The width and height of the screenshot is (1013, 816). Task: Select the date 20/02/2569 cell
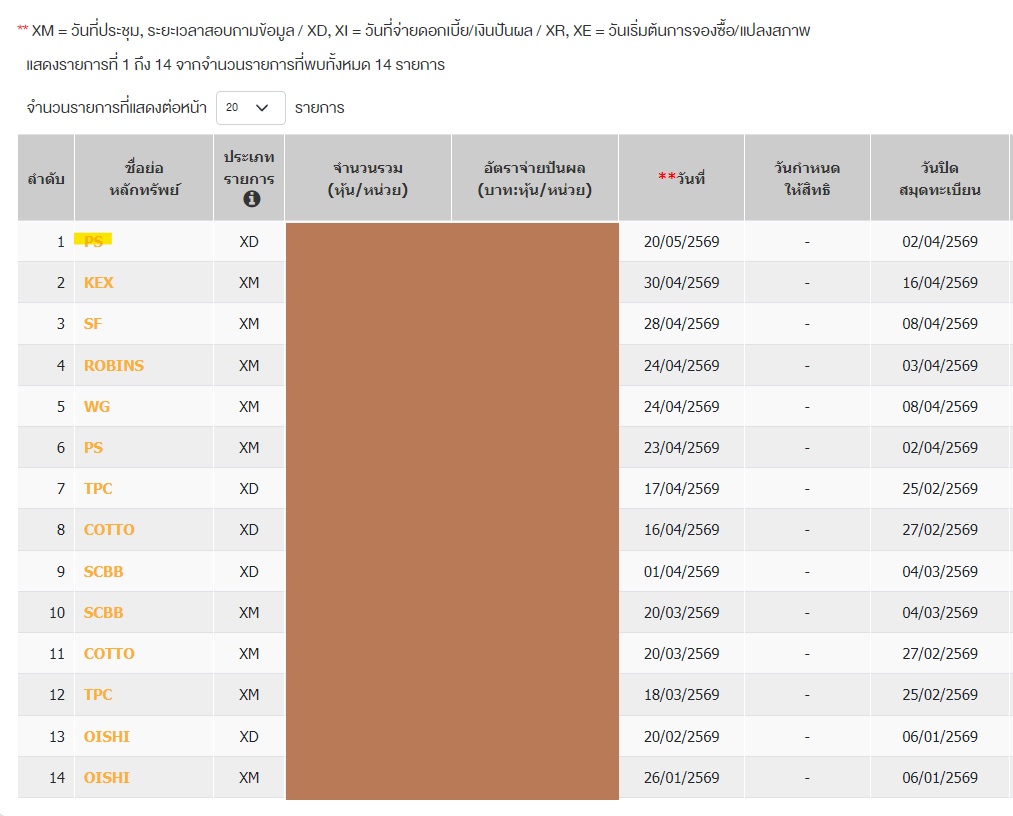click(682, 737)
